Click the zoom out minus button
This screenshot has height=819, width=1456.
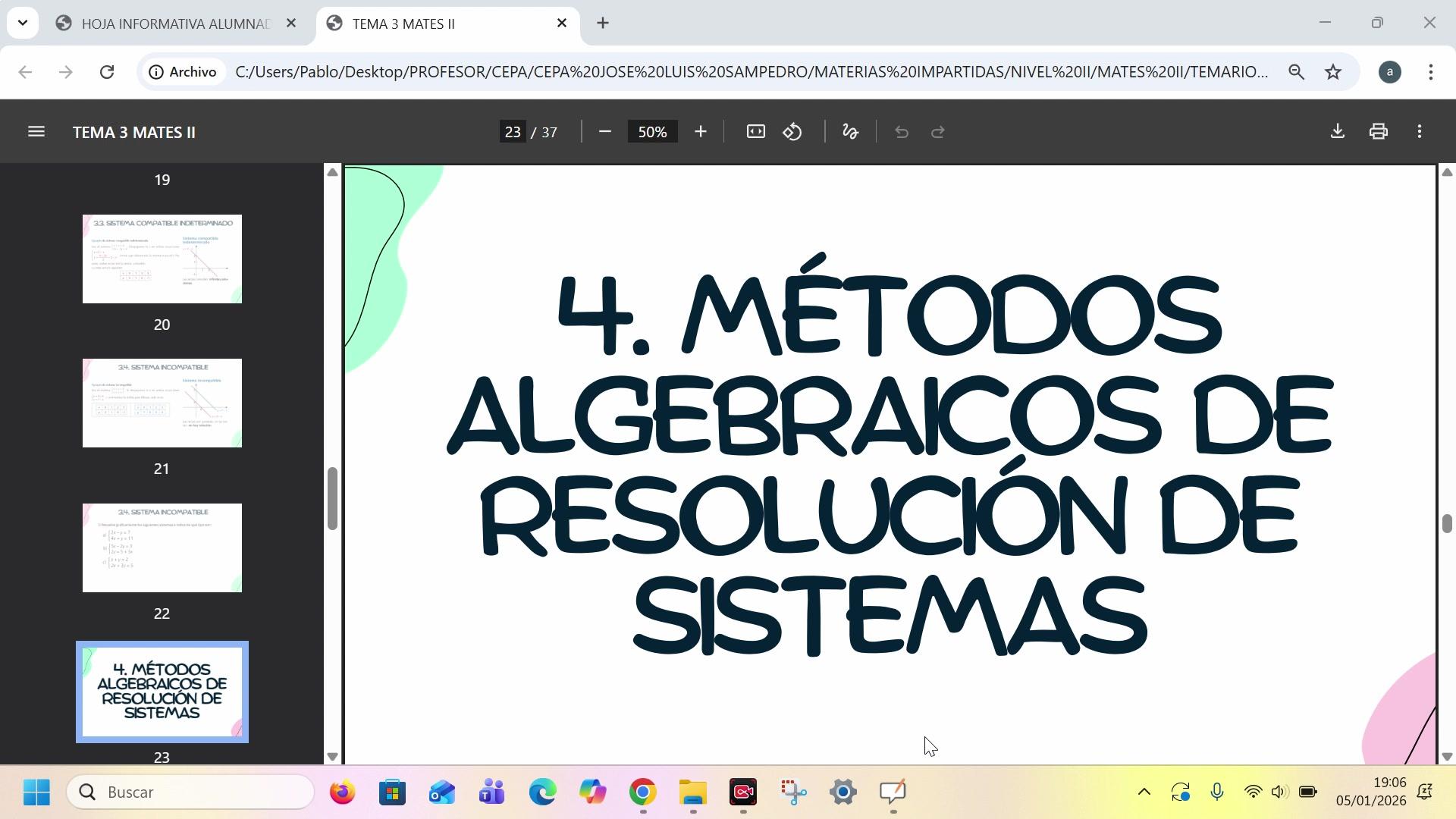604,132
